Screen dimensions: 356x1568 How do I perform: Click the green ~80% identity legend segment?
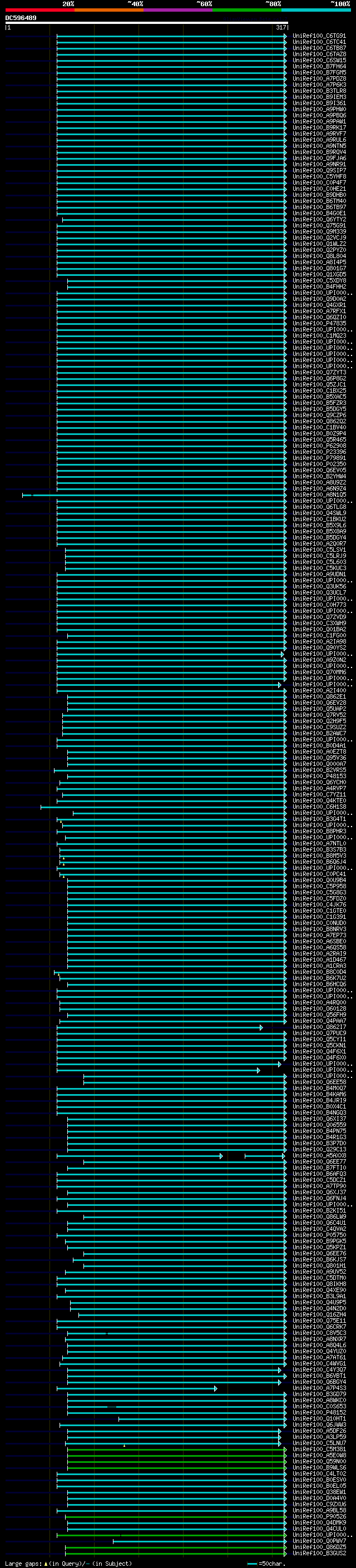[247, 10]
